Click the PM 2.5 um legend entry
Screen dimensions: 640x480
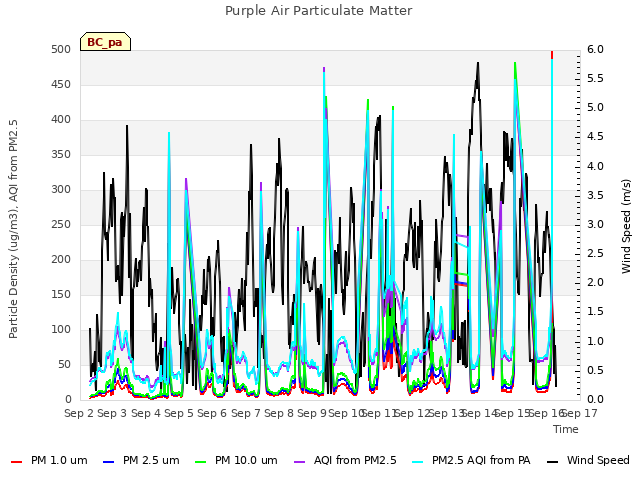click(141, 460)
